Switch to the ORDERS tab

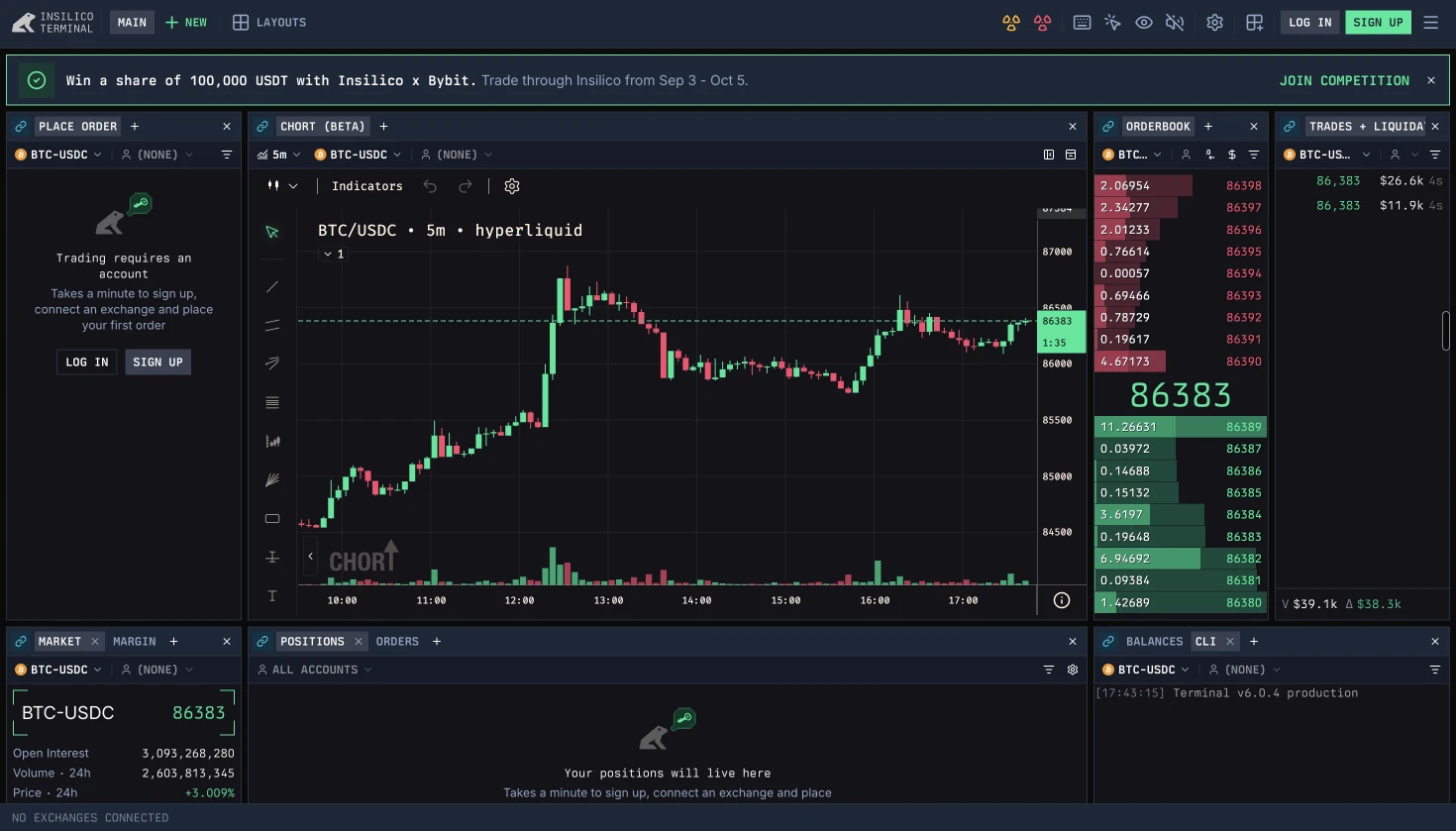pyautogui.click(x=397, y=642)
